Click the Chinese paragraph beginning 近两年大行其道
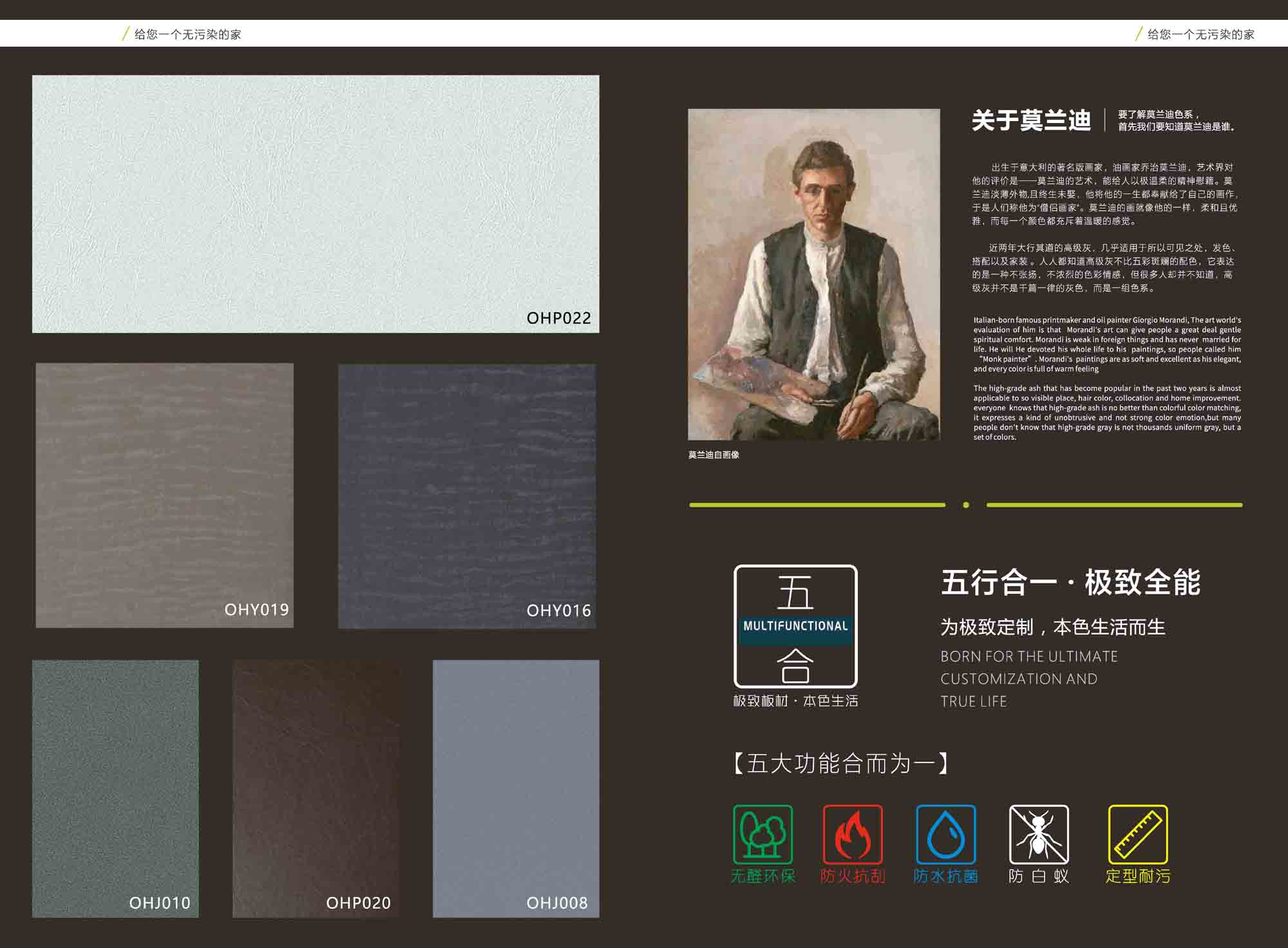The image size is (1288, 948). coord(1103,268)
